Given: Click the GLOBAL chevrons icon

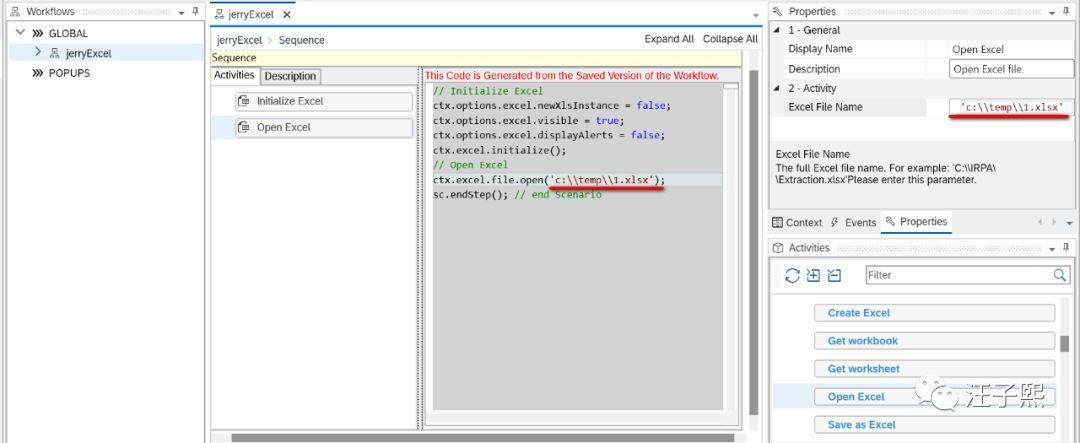Looking at the screenshot, I should (37, 33).
